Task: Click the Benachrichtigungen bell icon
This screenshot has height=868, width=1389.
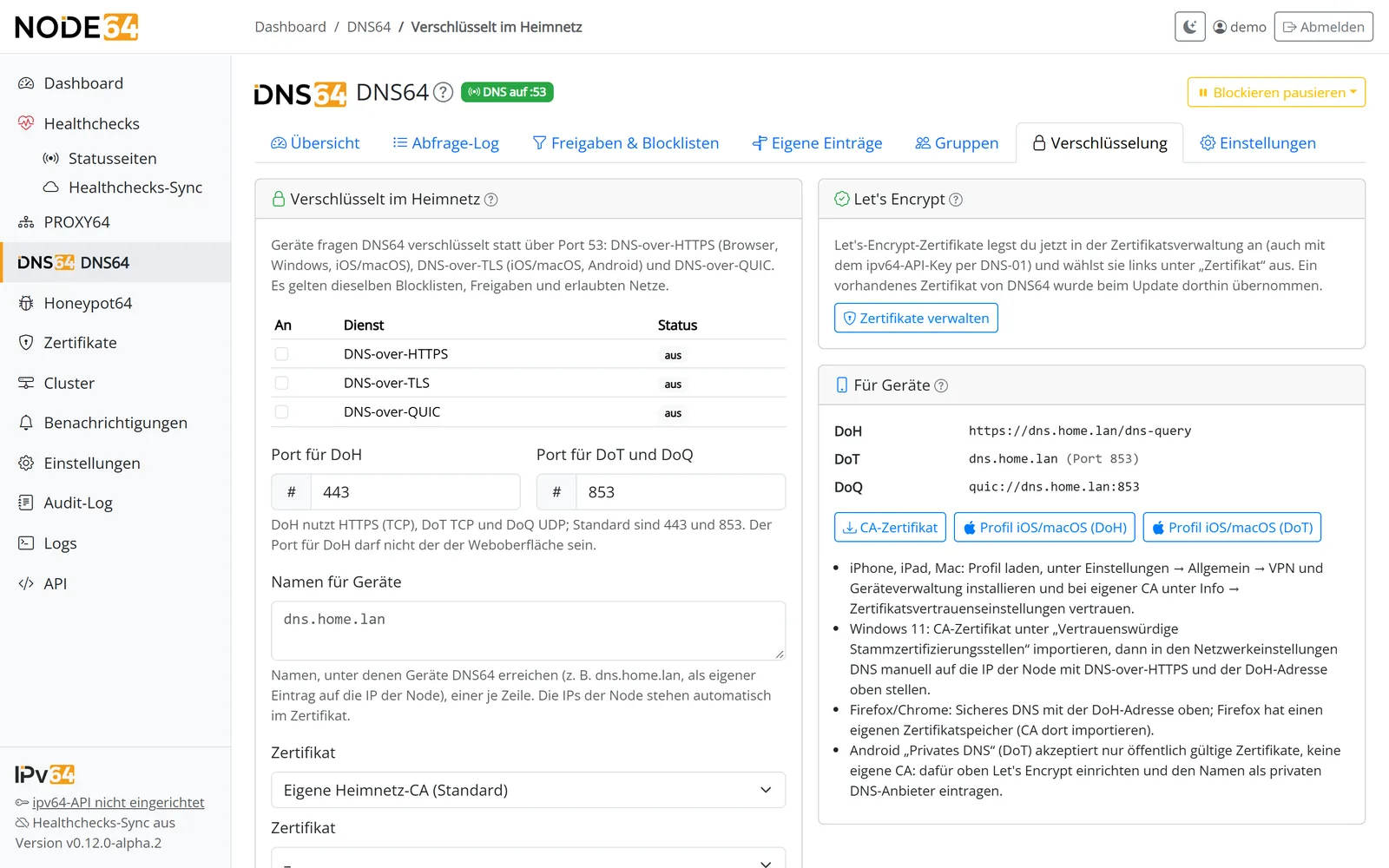Action: [x=26, y=423]
